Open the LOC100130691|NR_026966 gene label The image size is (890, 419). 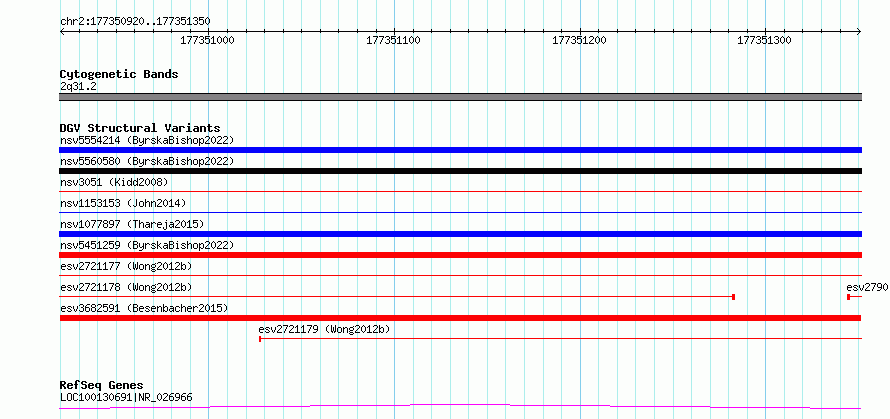(x=126, y=397)
